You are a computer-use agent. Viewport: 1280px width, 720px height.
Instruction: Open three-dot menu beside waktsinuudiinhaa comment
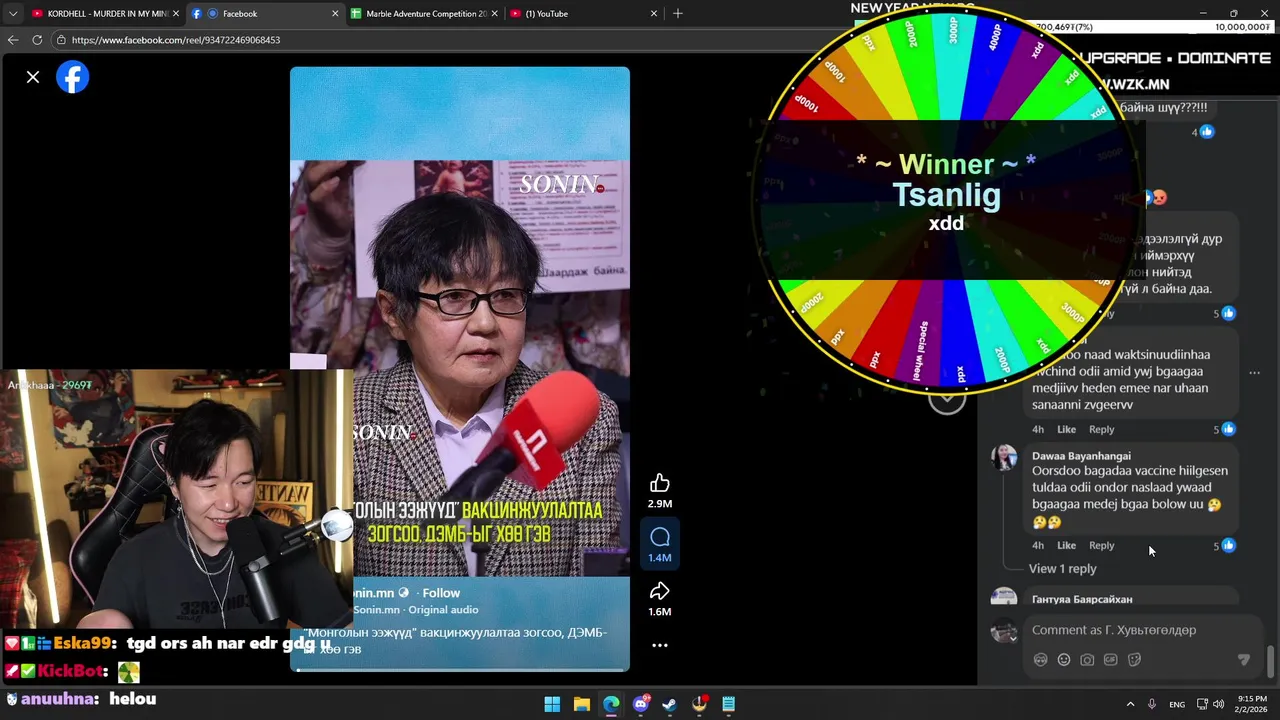pos(1254,373)
